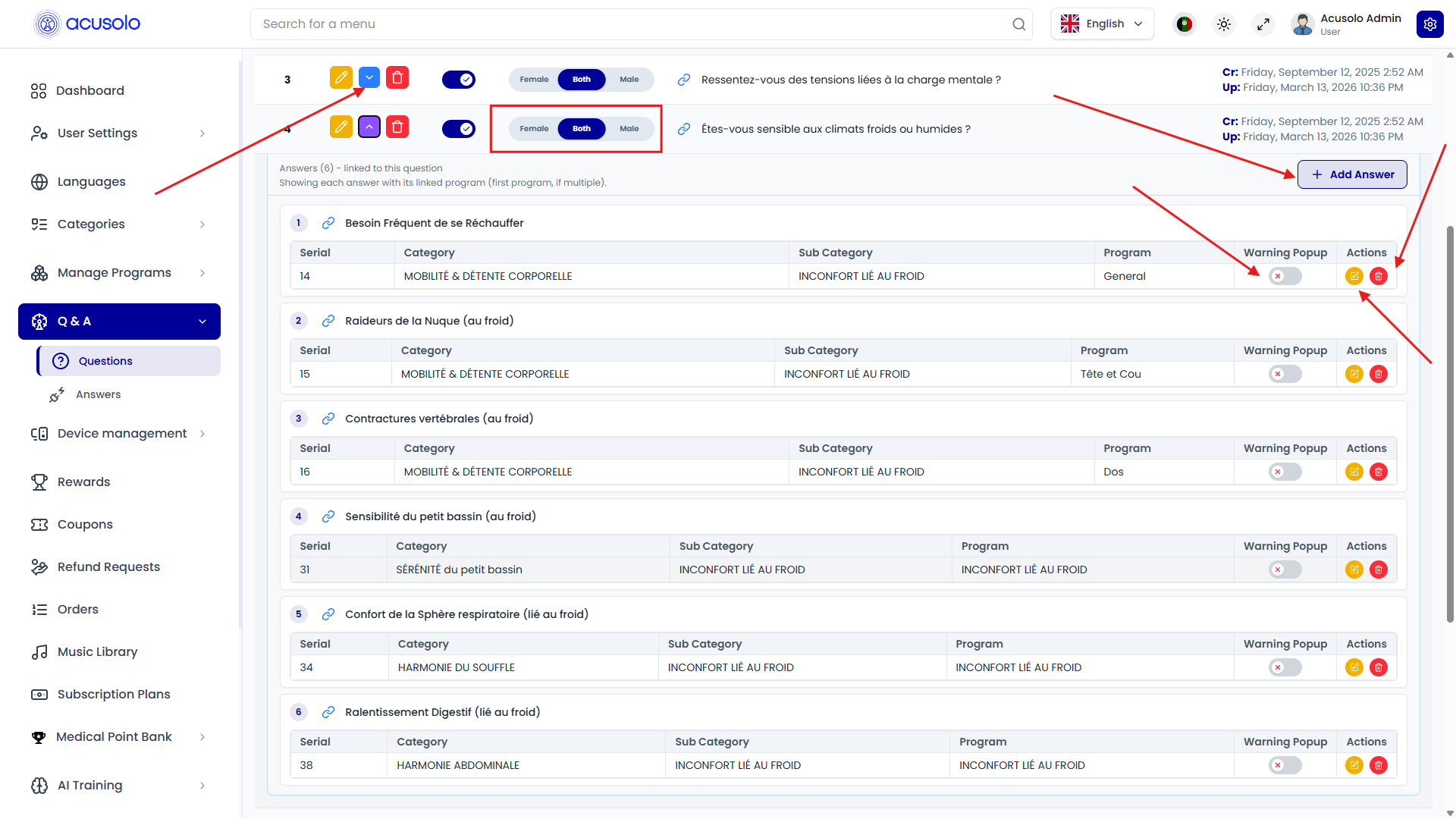The width and height of the screenshot is (1456, 819).
Task: Expand the Medical Point Bank menu
Action: 119,737
